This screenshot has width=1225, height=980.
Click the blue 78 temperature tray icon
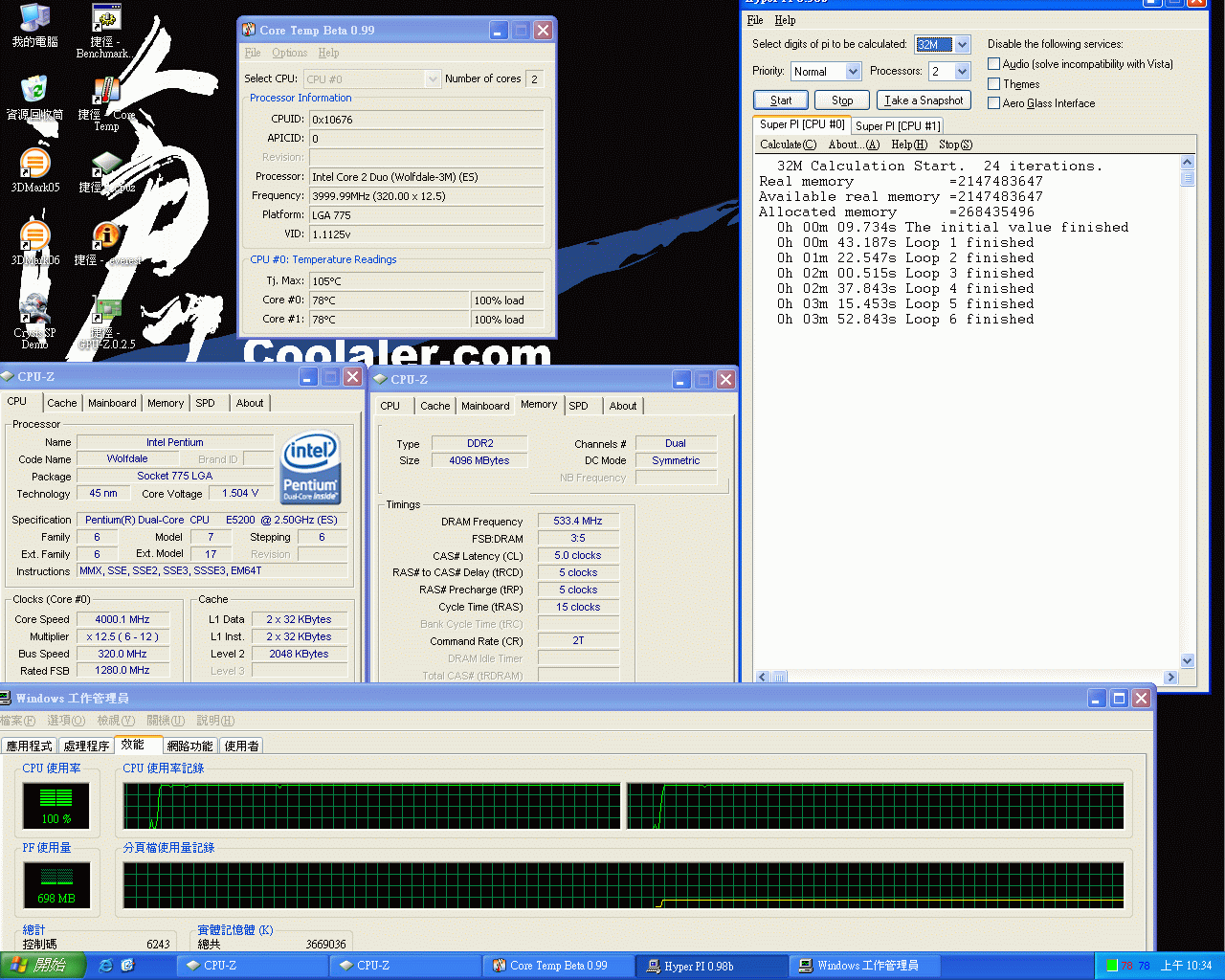(x=1144, y=966)
